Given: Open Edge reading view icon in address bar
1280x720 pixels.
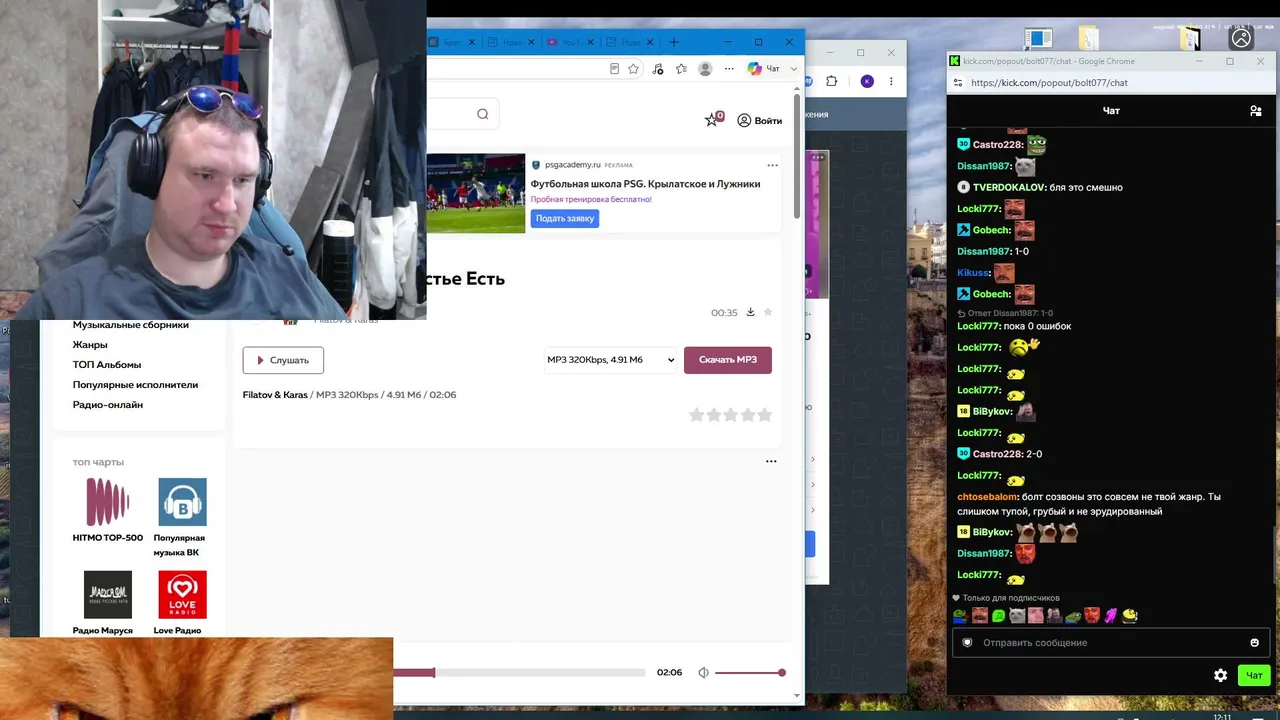Looking at the screenshot, I should point(614,69).
